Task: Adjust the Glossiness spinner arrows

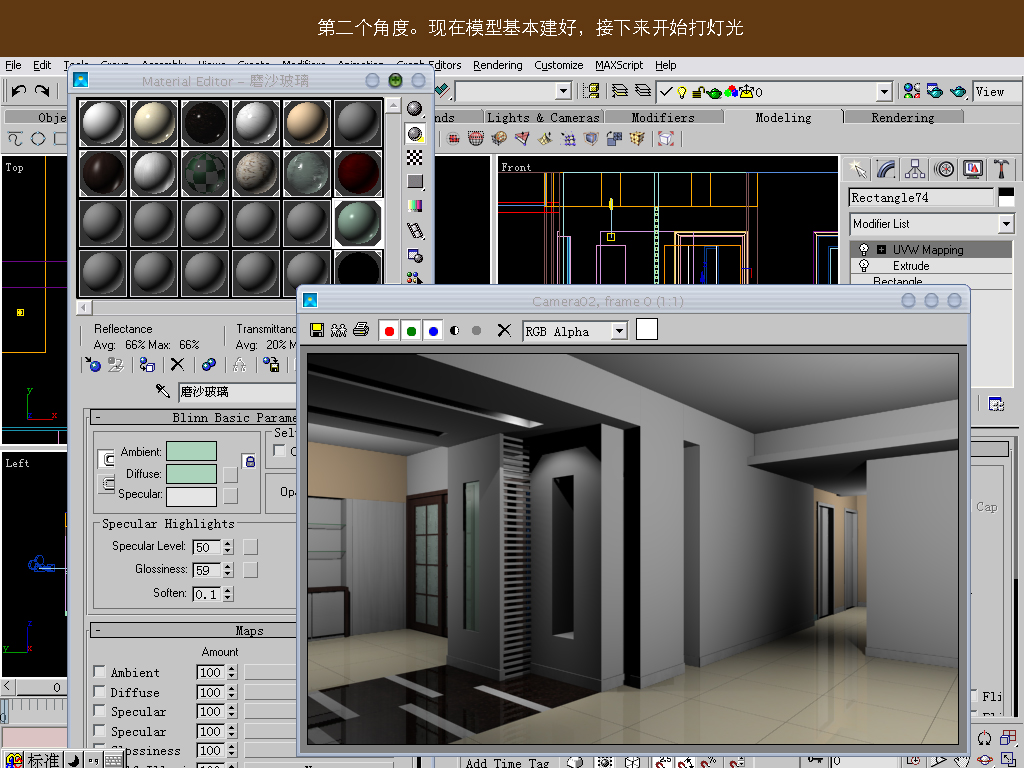Action: (228, 570)
